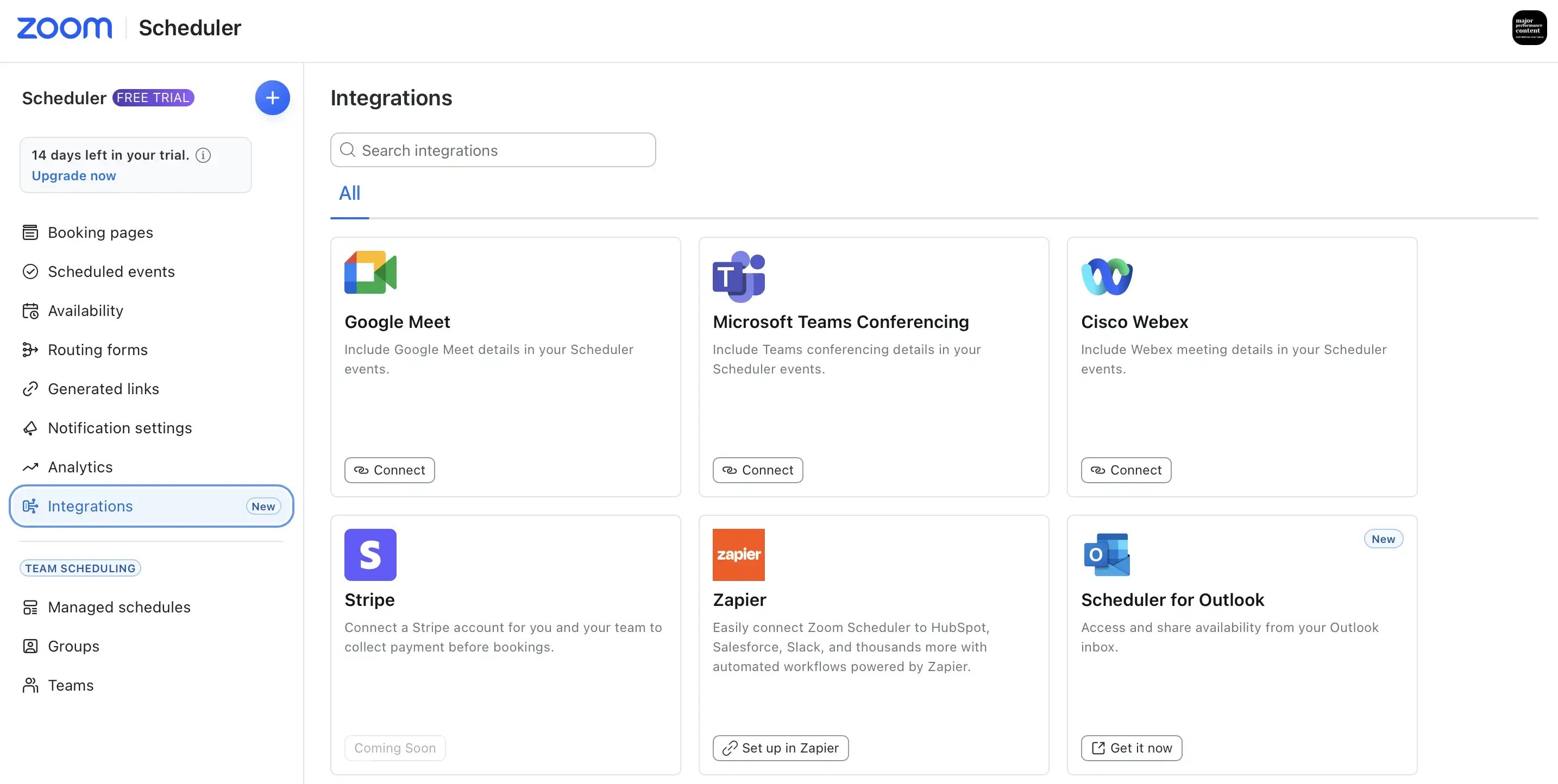Click the Cisco Webex card title
This screenshot has height=784, width=1558.
pyautogui.click(x=1135, y=322)
